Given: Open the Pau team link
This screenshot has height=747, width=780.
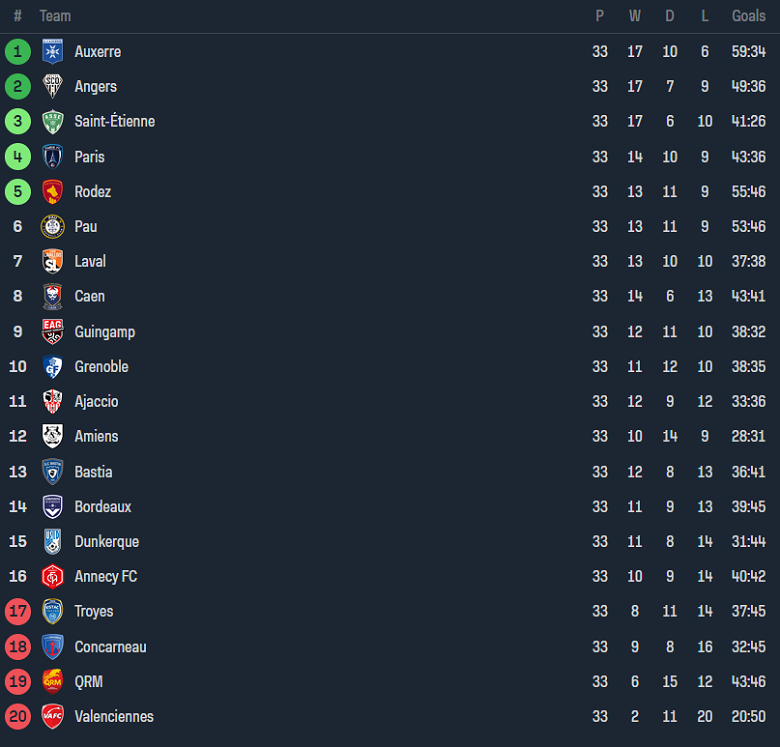Looking at the screenshot, I should 86,227.
